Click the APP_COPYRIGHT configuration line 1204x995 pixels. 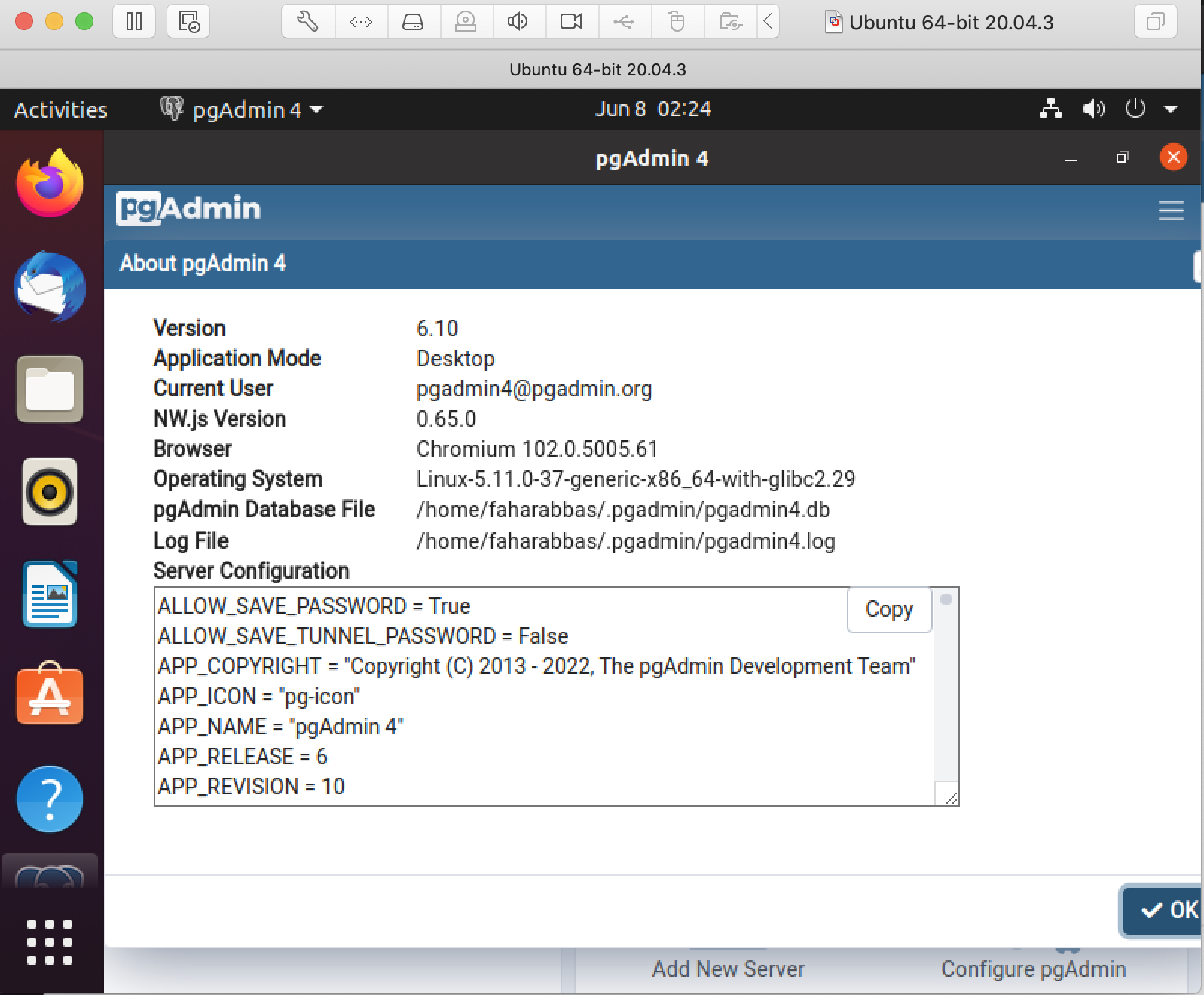pos(536,666)
